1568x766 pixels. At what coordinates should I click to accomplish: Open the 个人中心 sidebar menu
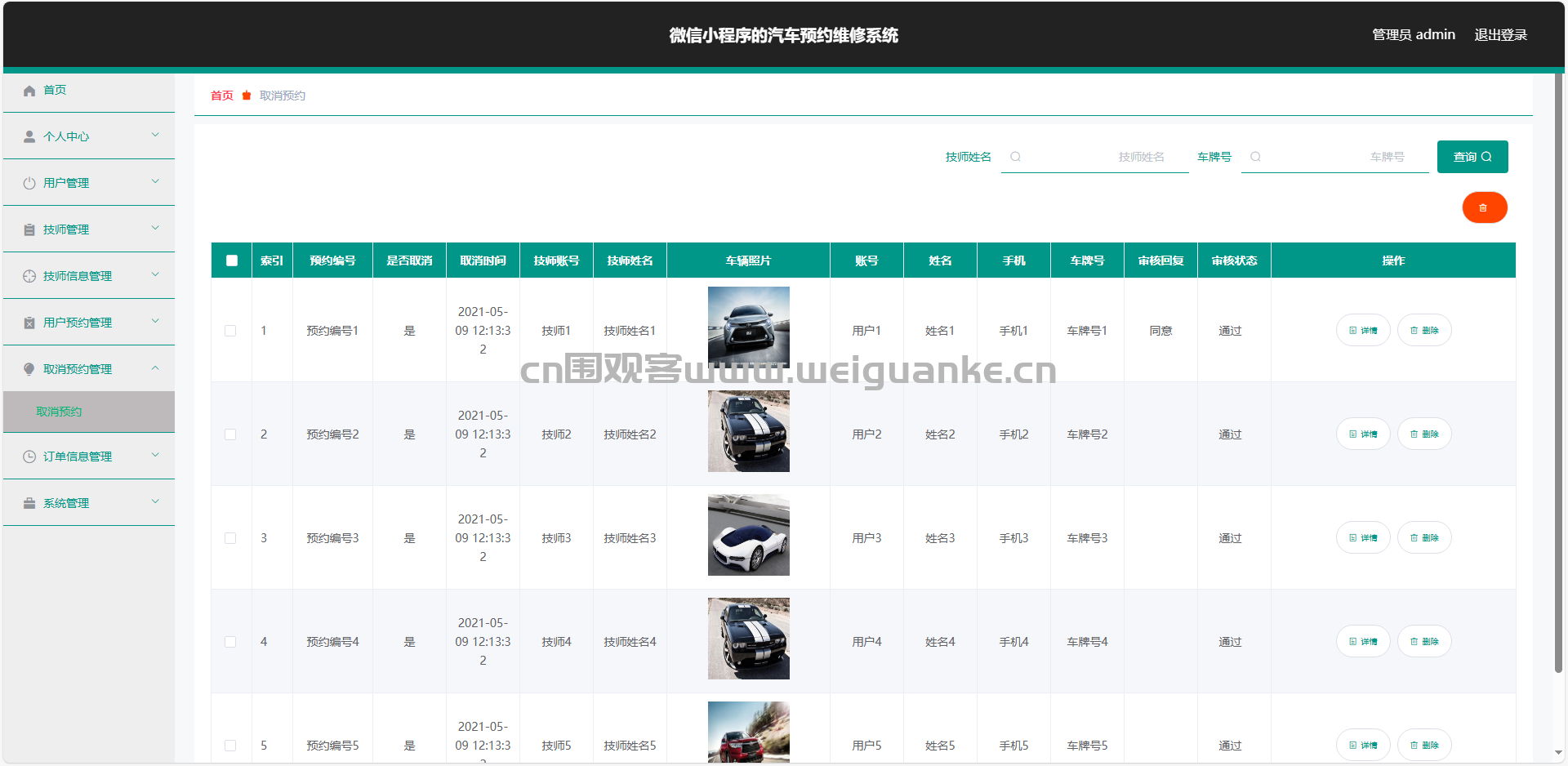(89, 136)
